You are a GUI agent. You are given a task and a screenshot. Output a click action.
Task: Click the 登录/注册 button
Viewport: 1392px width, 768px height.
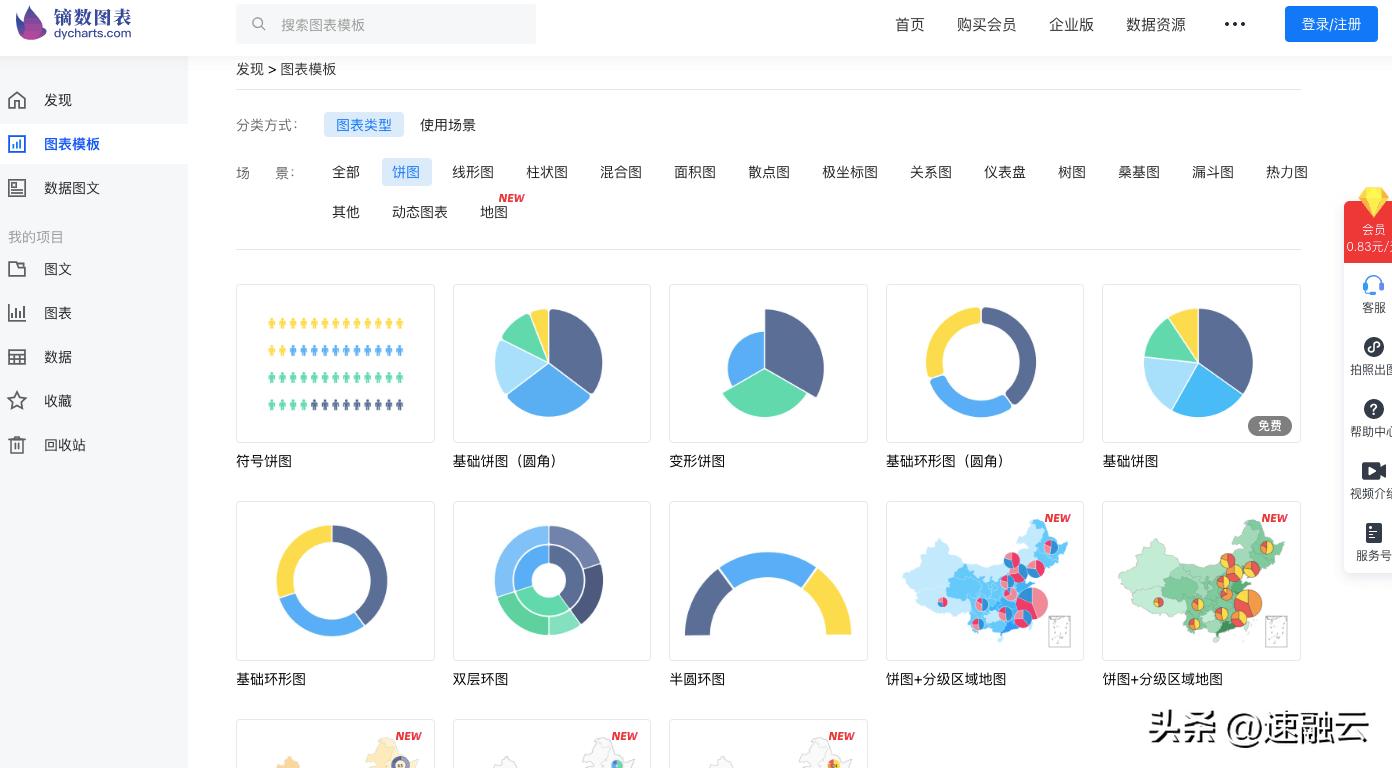click(x=1331, y=24)
